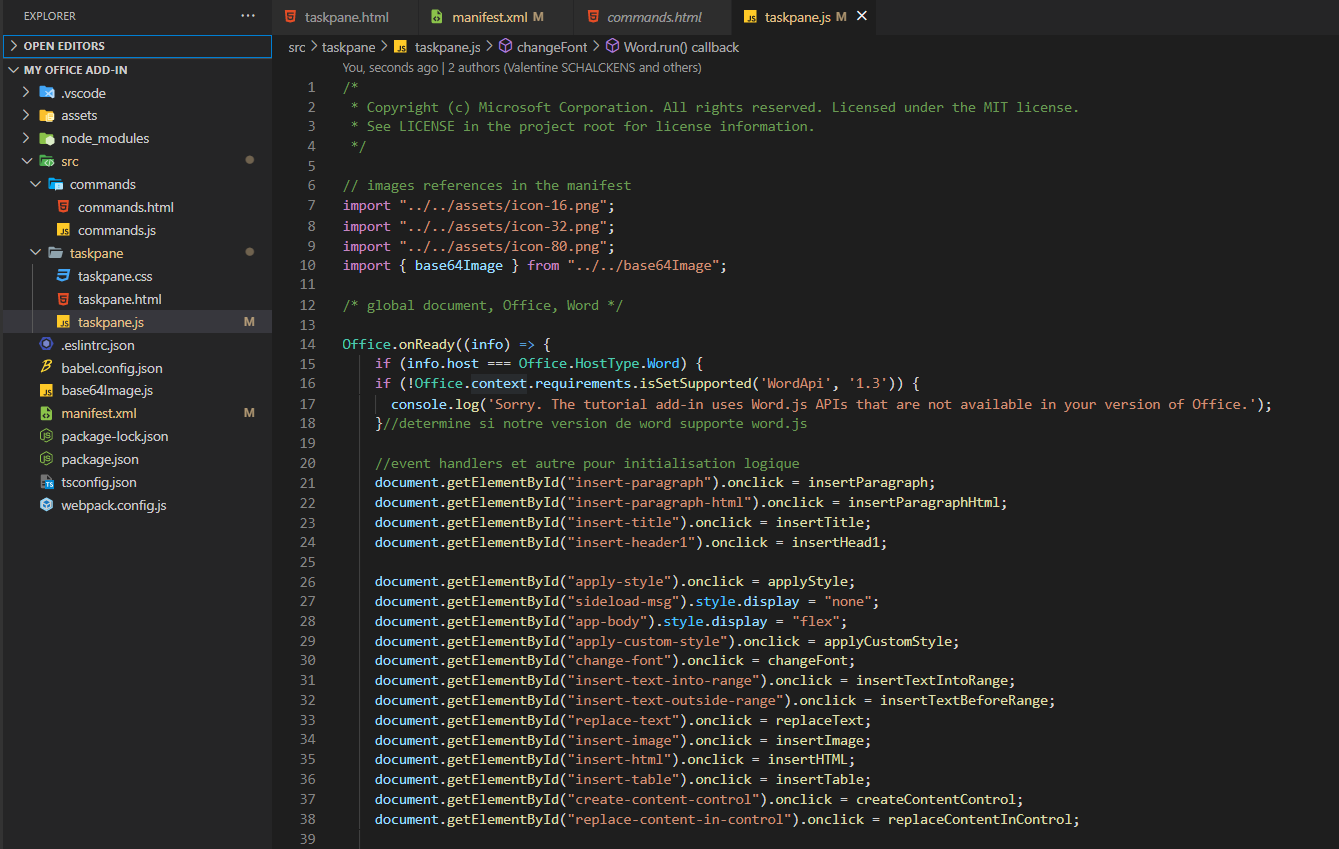1339x849 pixels.
Task: Click the commands folder icon
Action: pyautogui.click(x=55, y=185)
